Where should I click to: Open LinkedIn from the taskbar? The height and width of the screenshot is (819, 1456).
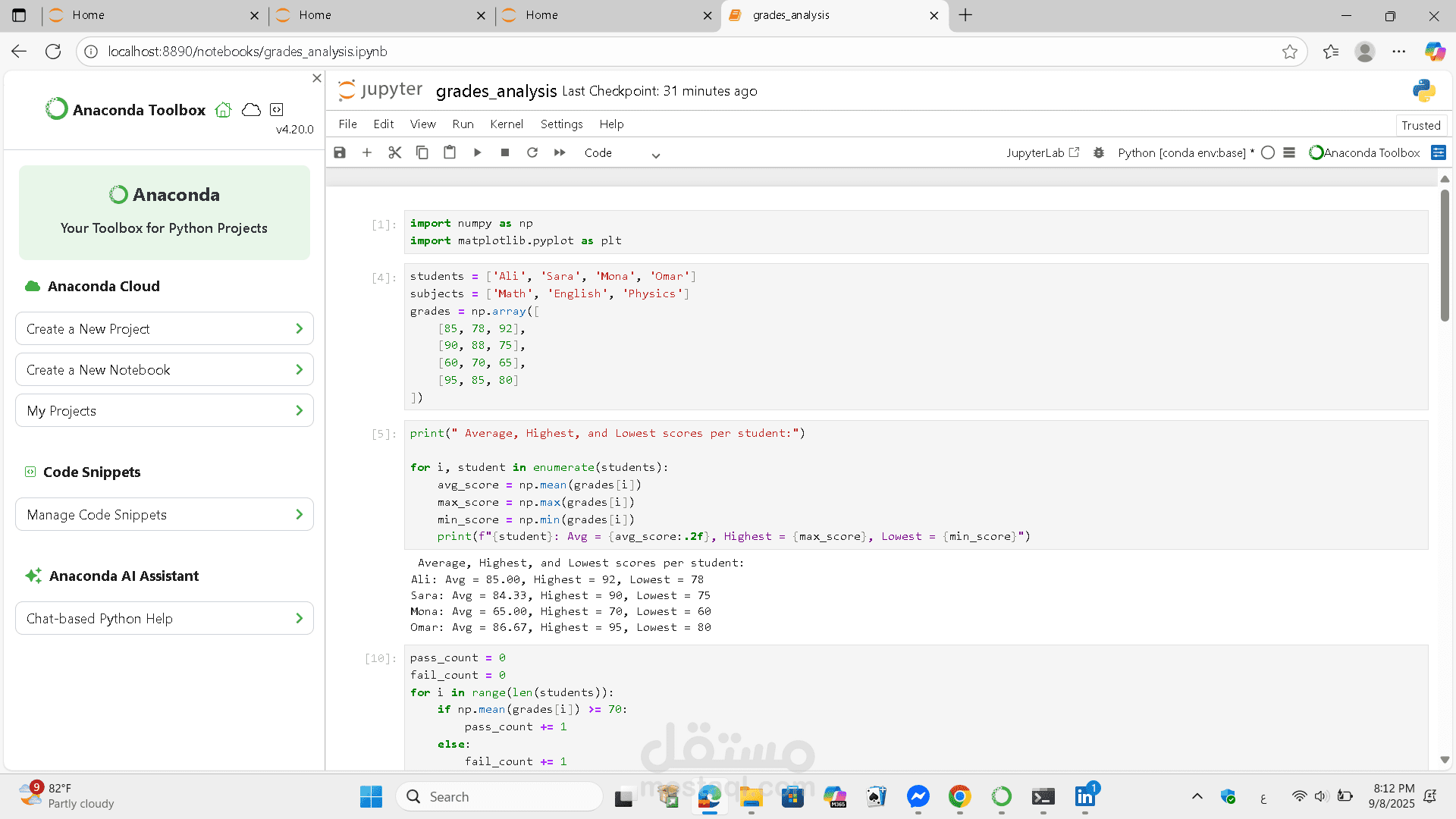[1085, 797]
